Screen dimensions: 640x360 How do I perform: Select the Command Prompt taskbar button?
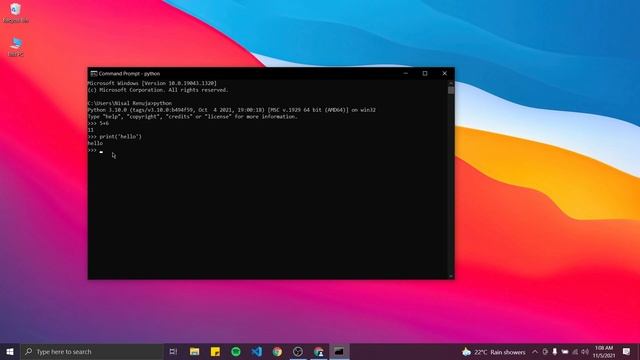pos(339,351)
